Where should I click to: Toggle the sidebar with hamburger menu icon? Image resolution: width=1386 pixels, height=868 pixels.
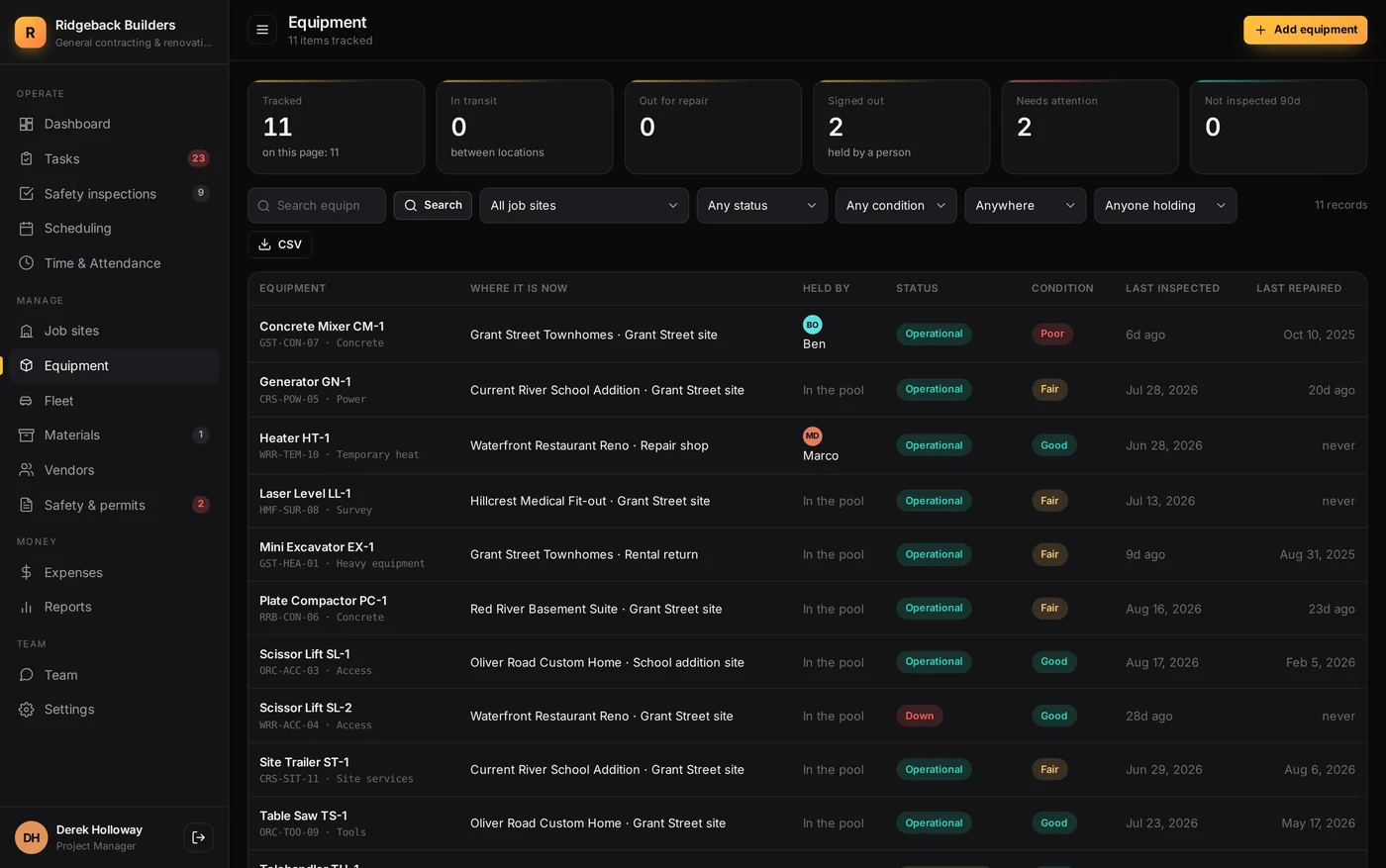262,30
